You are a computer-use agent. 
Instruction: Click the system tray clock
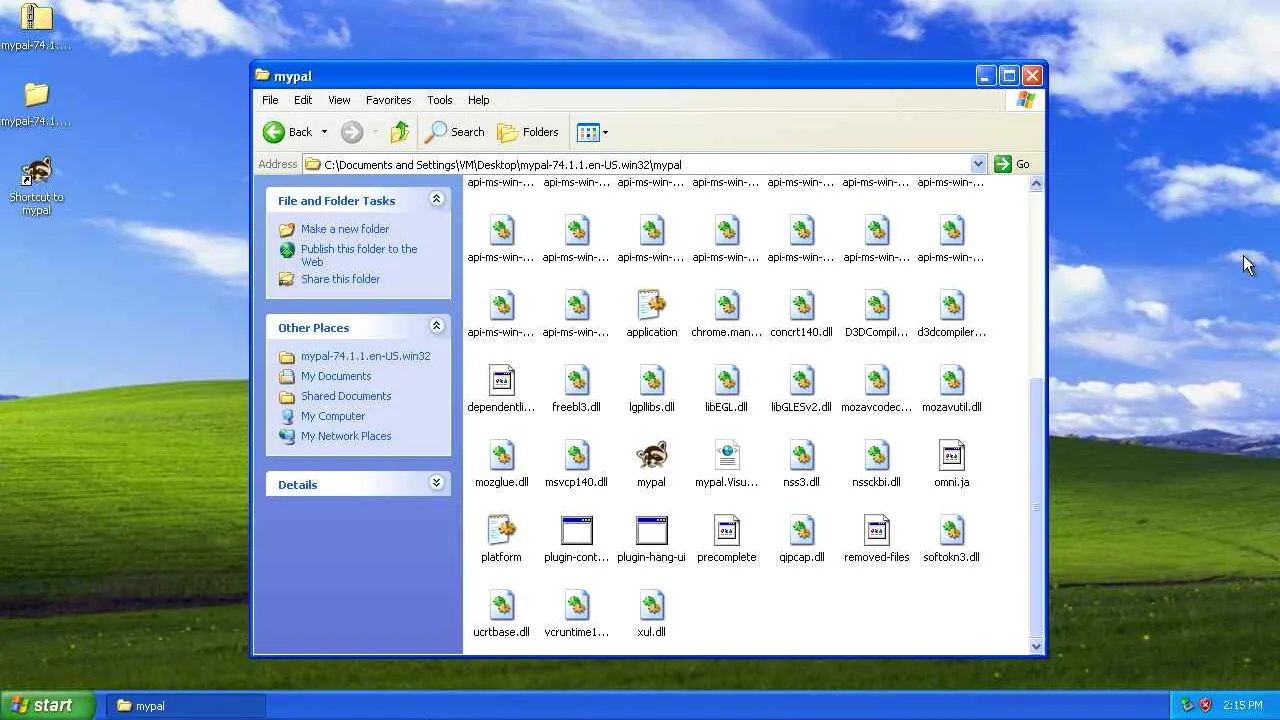click(1242, 706)
